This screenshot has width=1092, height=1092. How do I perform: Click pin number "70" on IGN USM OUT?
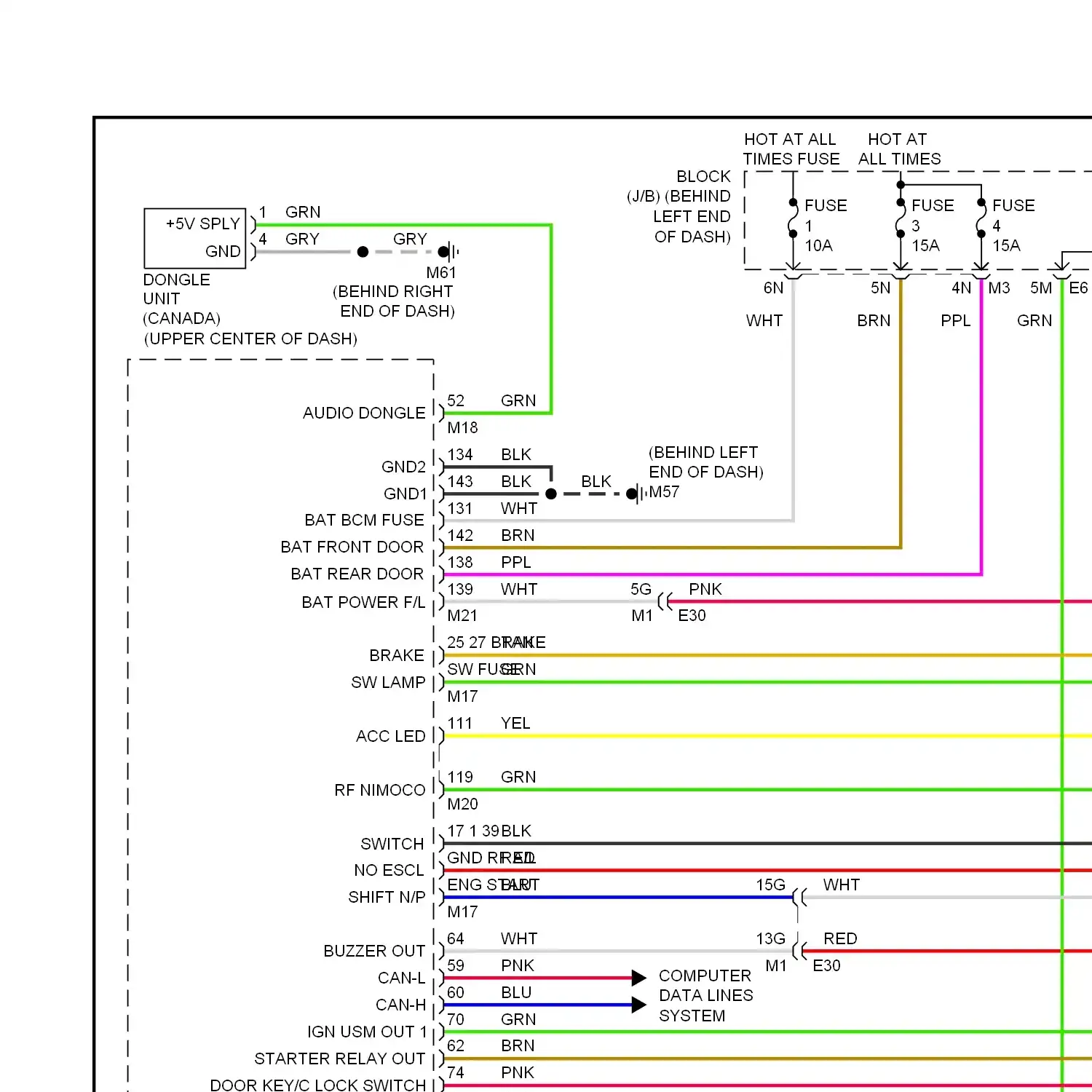456,1020
